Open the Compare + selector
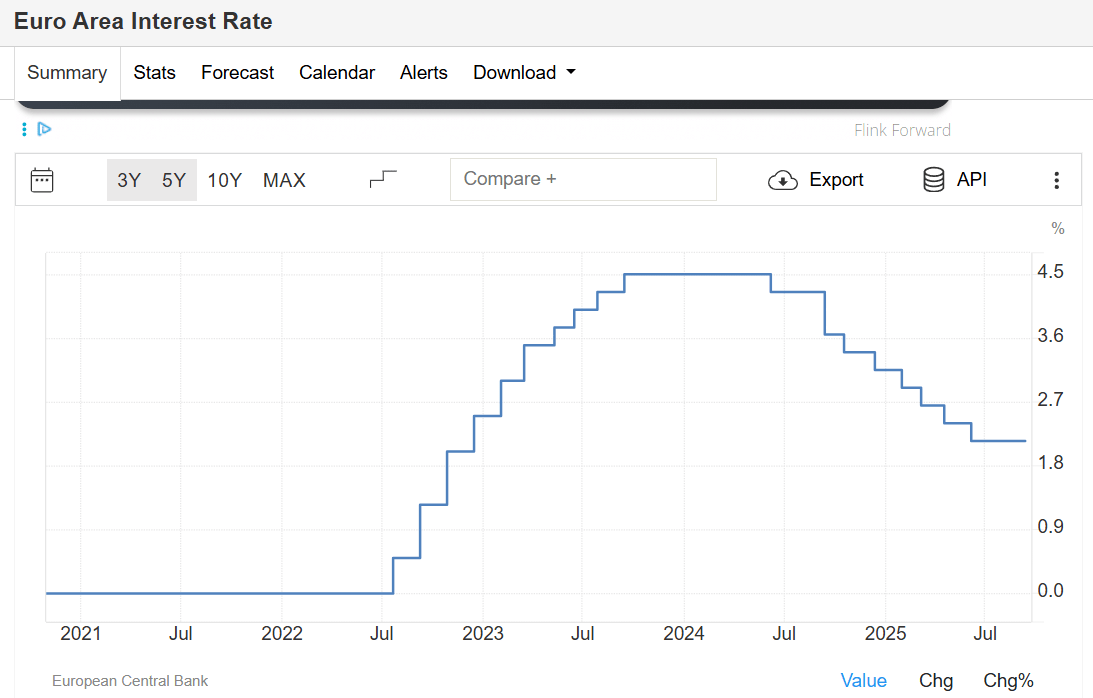 click(583, 179)
